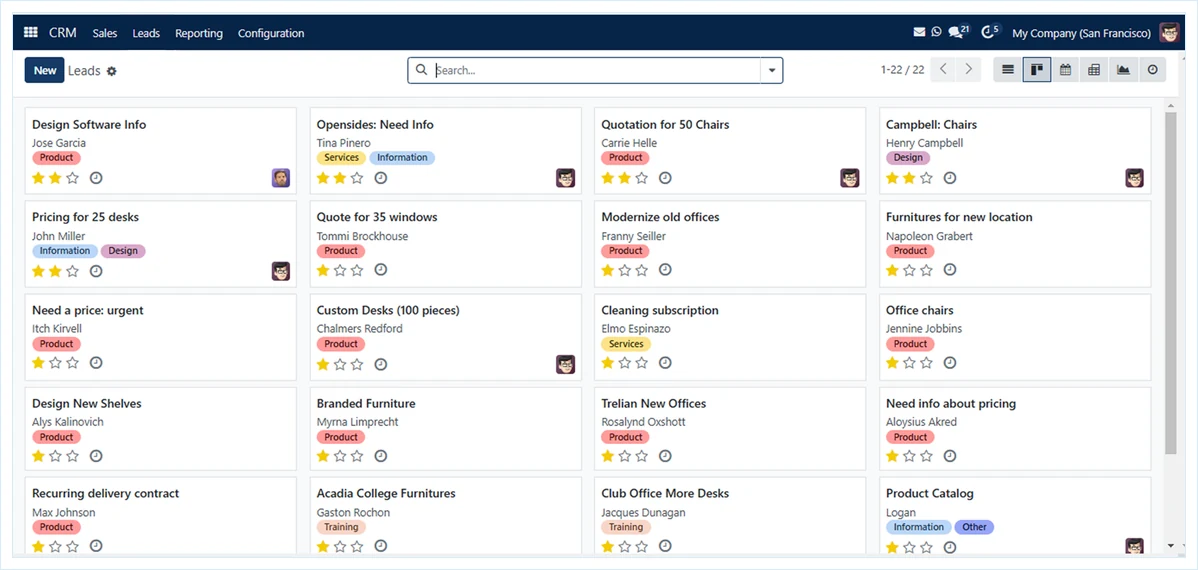This screenshot has width=1198, height=570.
Task: Open the WhatsApp icon in the navbar
Action: coord(937,32)
